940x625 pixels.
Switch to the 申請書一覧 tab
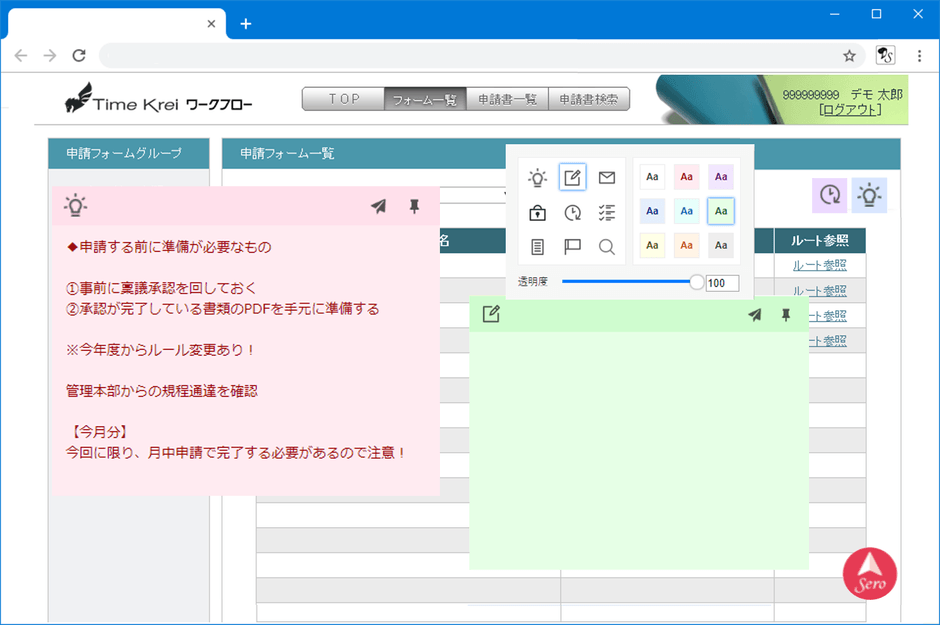[507, 98]
